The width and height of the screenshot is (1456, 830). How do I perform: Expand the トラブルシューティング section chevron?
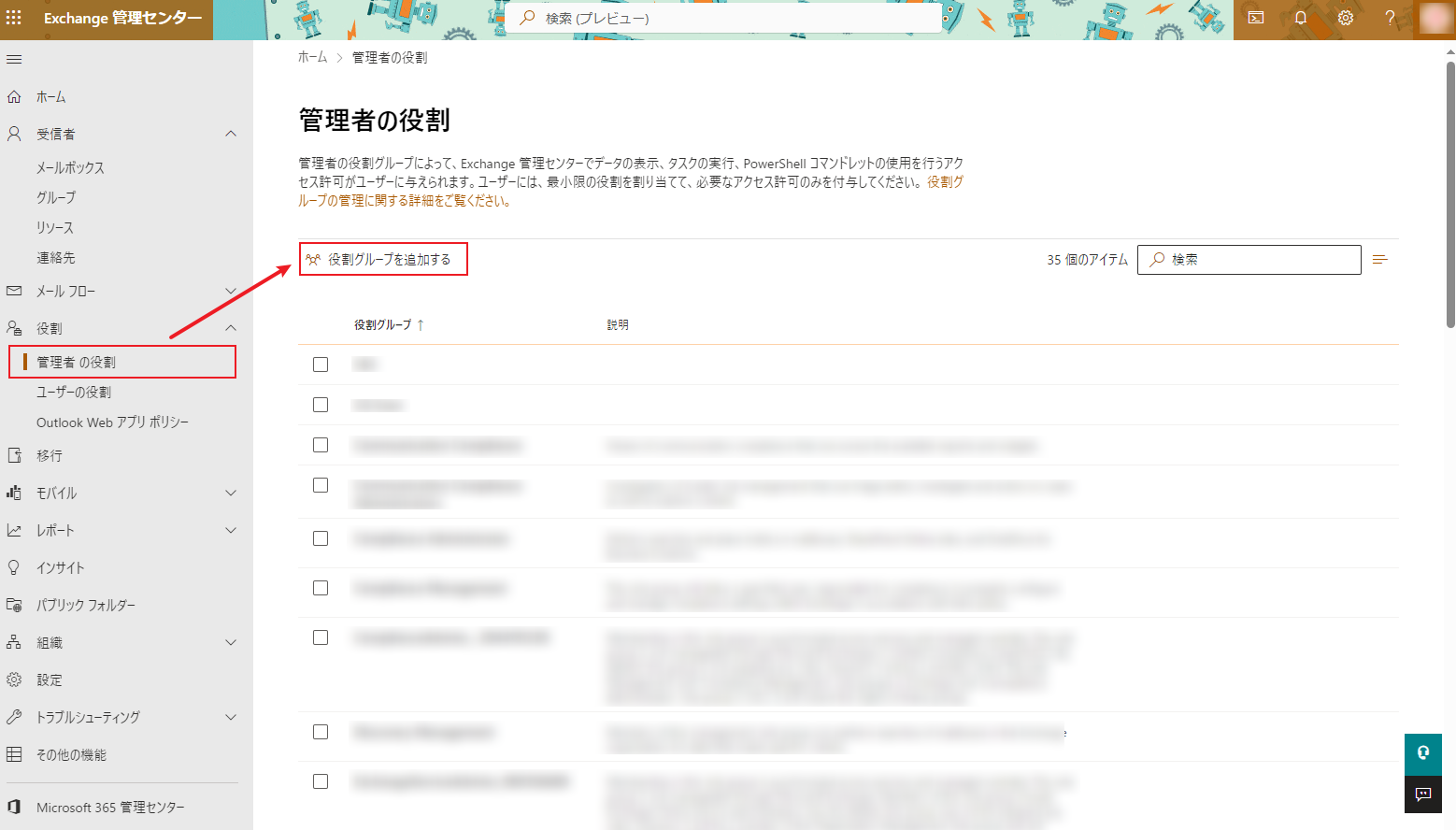click(x=231, y=717)
